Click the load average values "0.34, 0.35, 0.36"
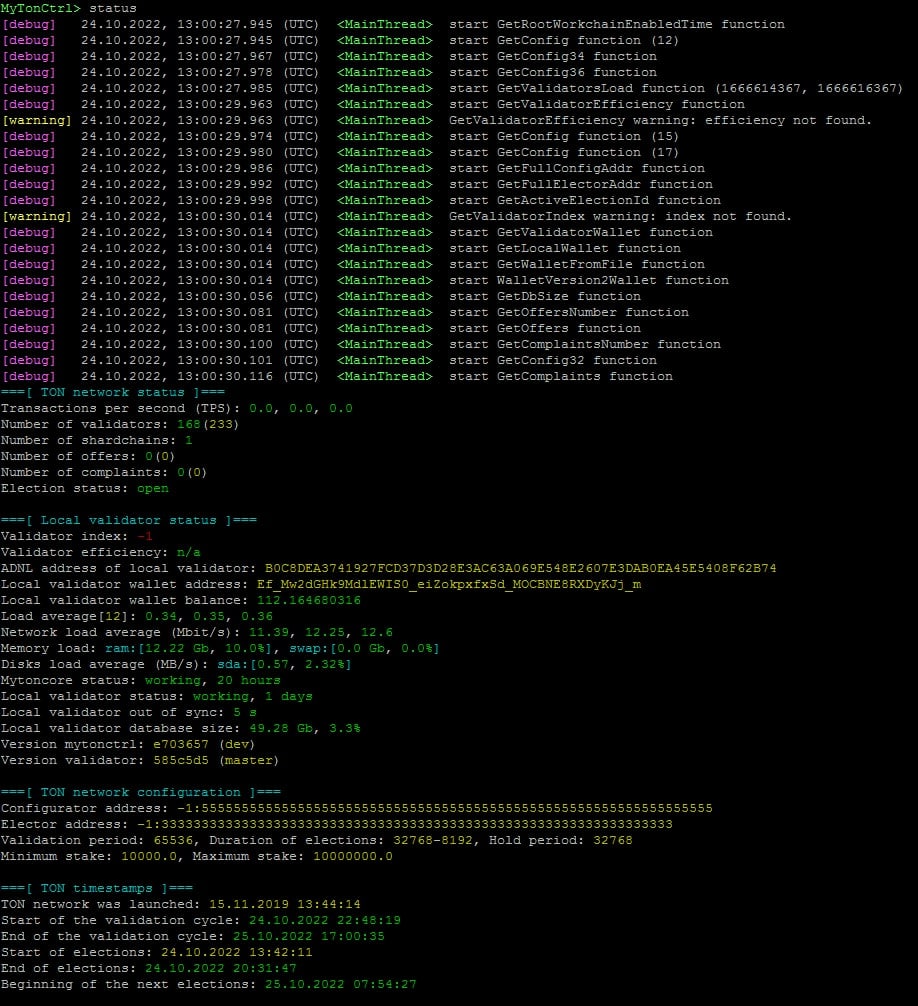Viewport: 918px width, 1006px height. tap(209, 617)
